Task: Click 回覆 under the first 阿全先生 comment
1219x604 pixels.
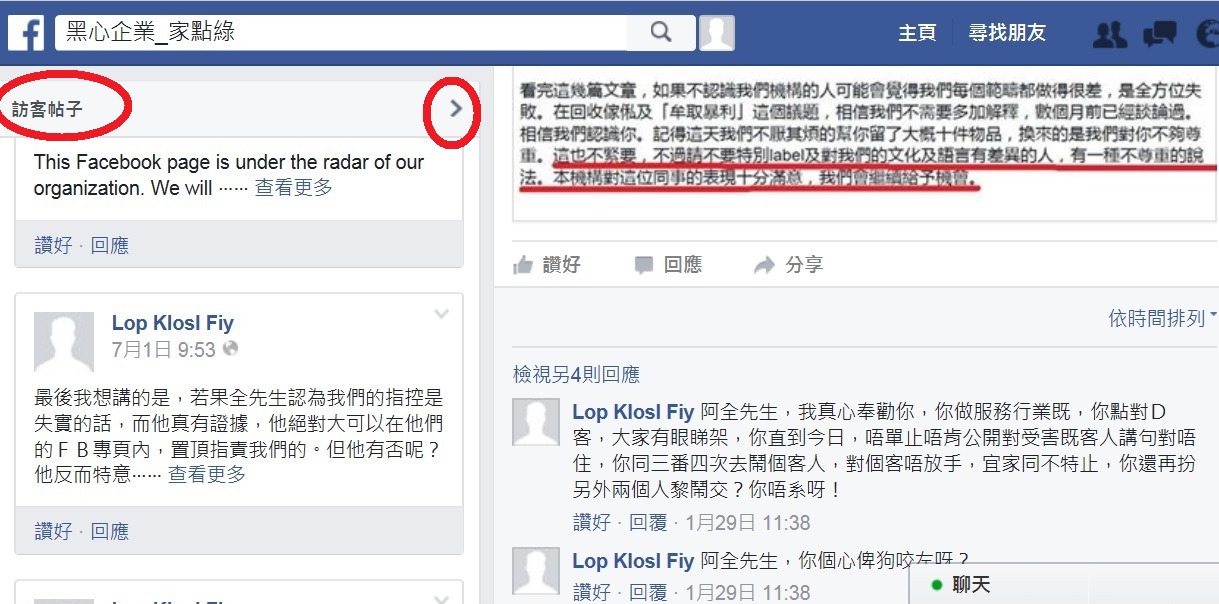Action: coord(647,522)
